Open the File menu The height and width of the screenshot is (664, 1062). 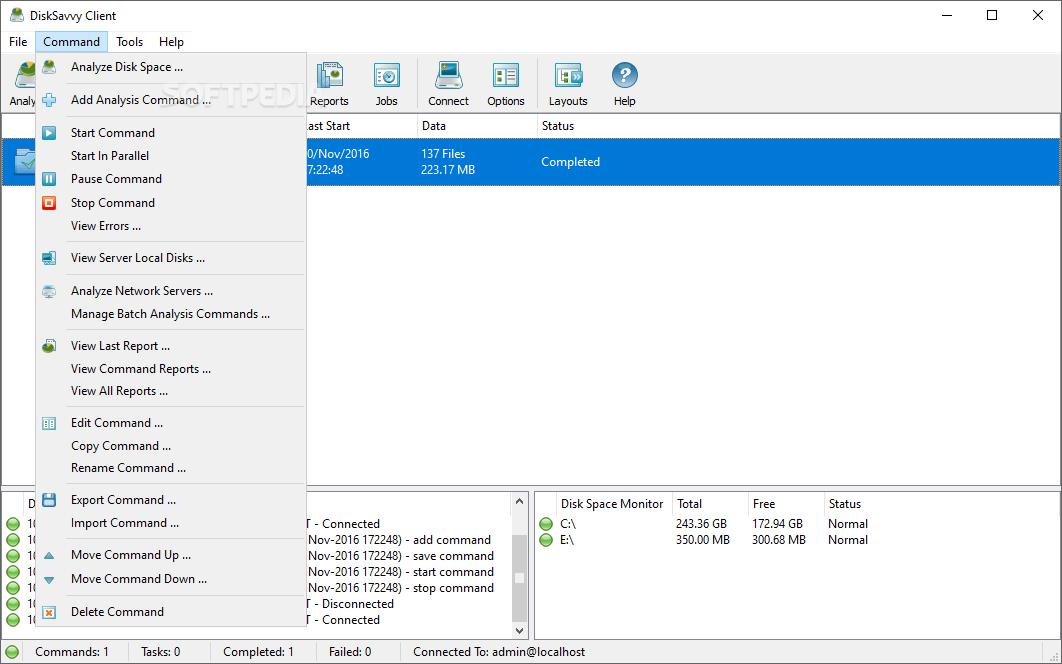tap(18, 42)
